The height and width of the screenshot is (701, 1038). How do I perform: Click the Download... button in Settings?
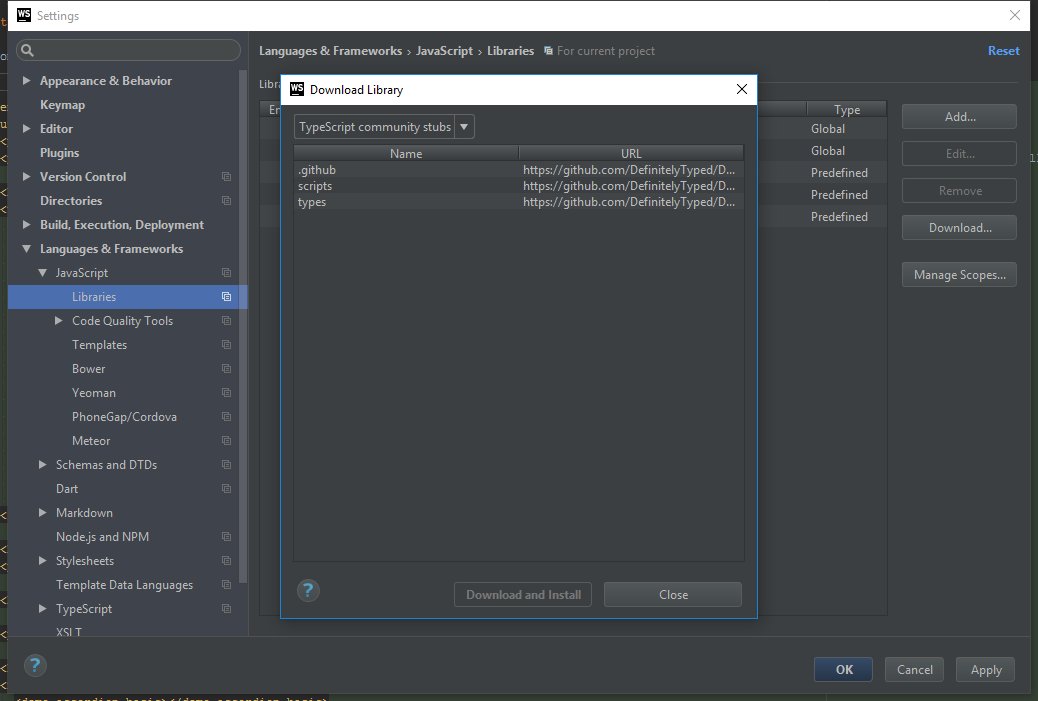coord(959,228)
